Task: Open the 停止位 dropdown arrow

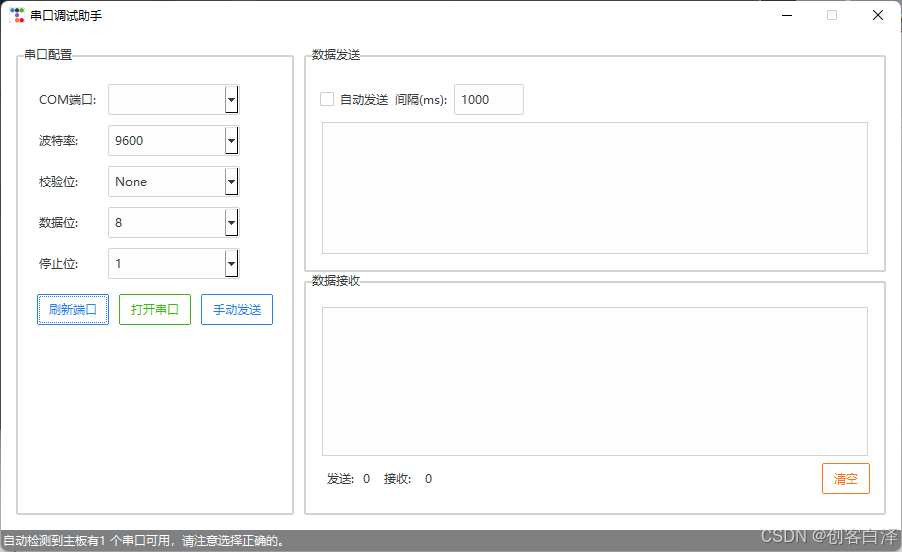Action: click(x=231, y=264)
